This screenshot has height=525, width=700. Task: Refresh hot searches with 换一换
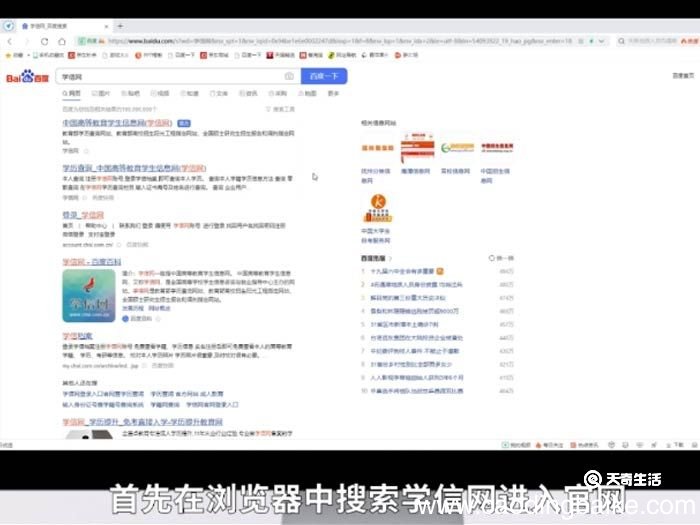click(x=501, y=258)
